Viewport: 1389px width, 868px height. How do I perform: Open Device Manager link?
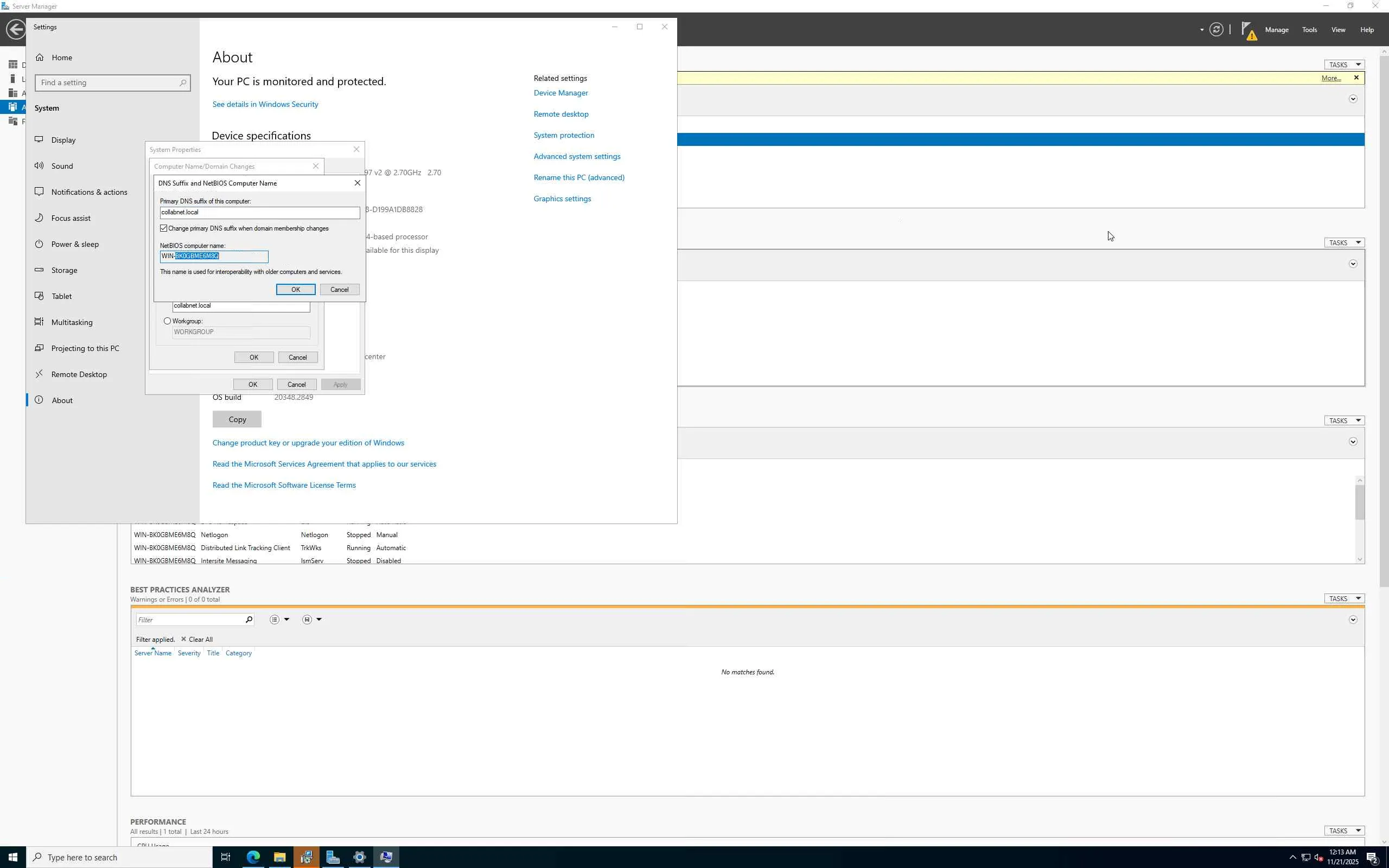click(560, 93)
